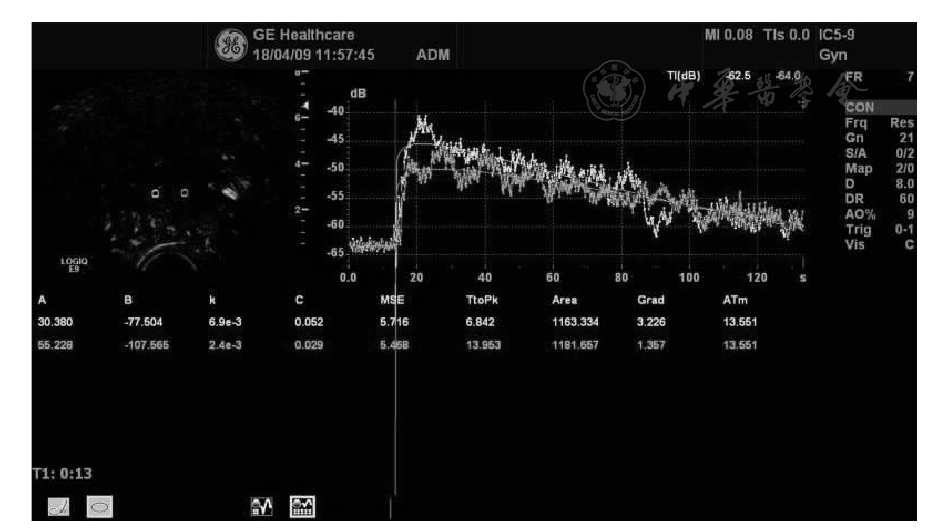Click the borderless waveform curve icon

(x=261, y=509)
